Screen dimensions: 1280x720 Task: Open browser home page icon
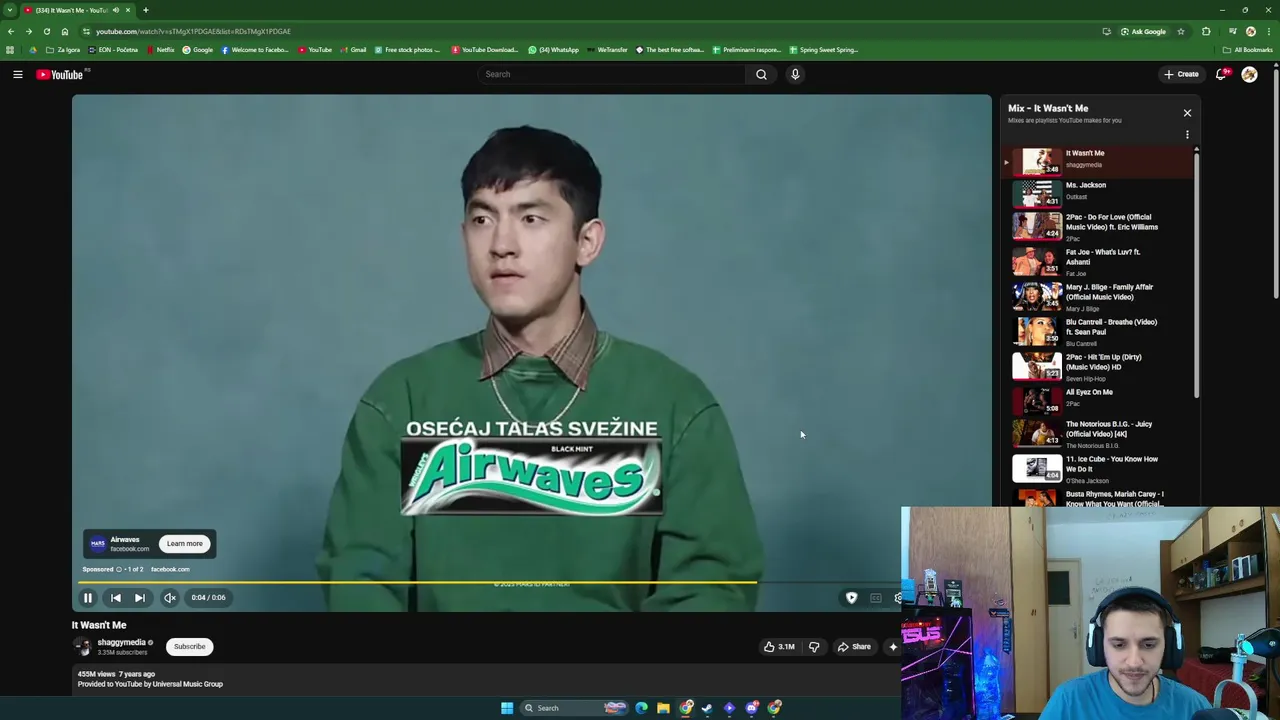pos(65,32)
